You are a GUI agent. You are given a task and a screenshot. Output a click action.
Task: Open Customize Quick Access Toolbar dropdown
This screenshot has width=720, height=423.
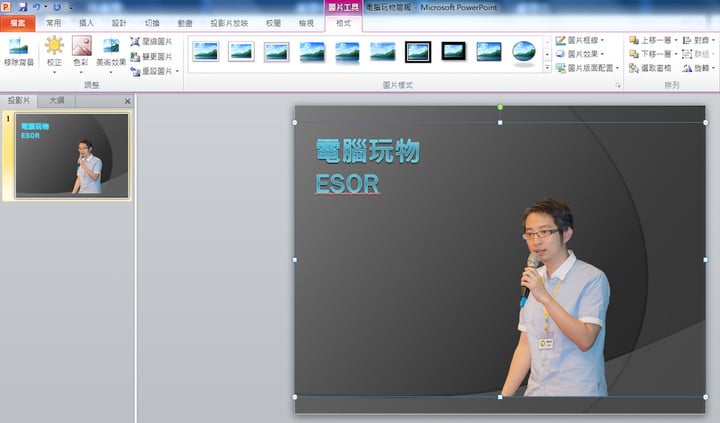click(71, 7)
